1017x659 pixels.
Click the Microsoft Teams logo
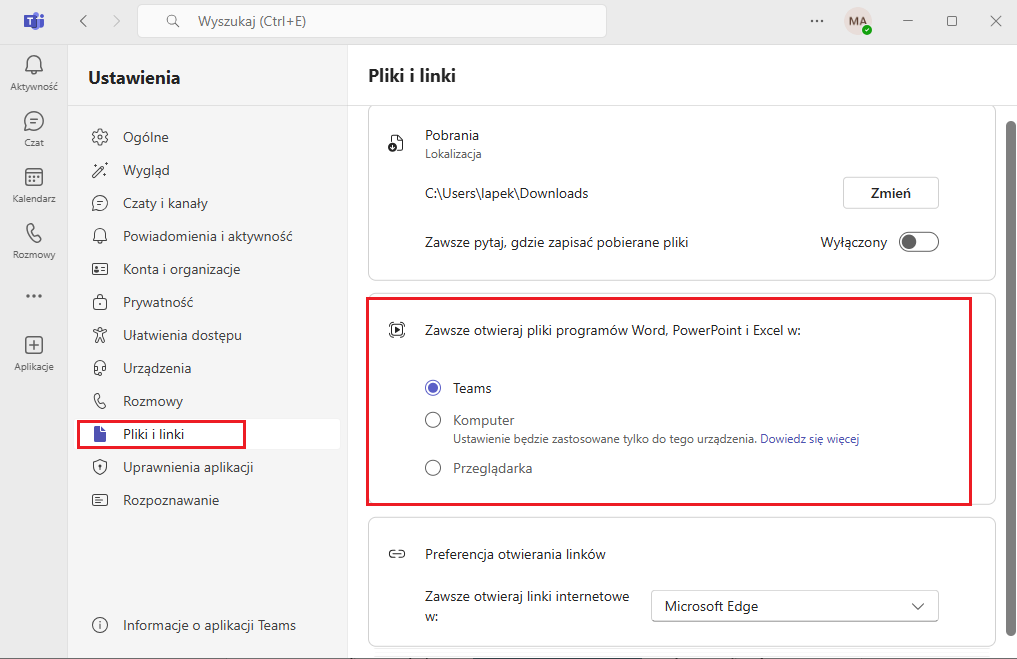[x=34, y=21]
